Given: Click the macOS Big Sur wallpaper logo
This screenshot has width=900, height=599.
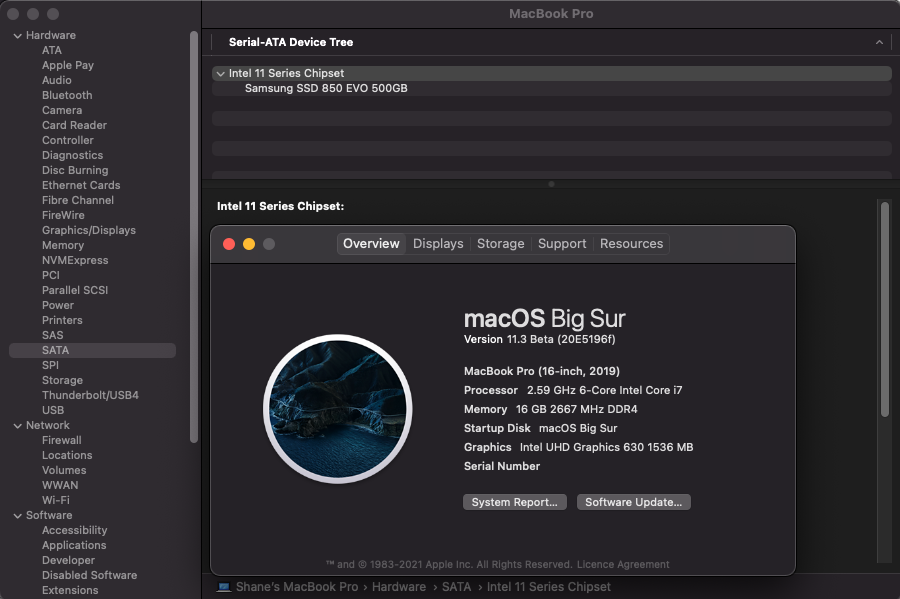Looking at the screenshot, I should (338, 409).
